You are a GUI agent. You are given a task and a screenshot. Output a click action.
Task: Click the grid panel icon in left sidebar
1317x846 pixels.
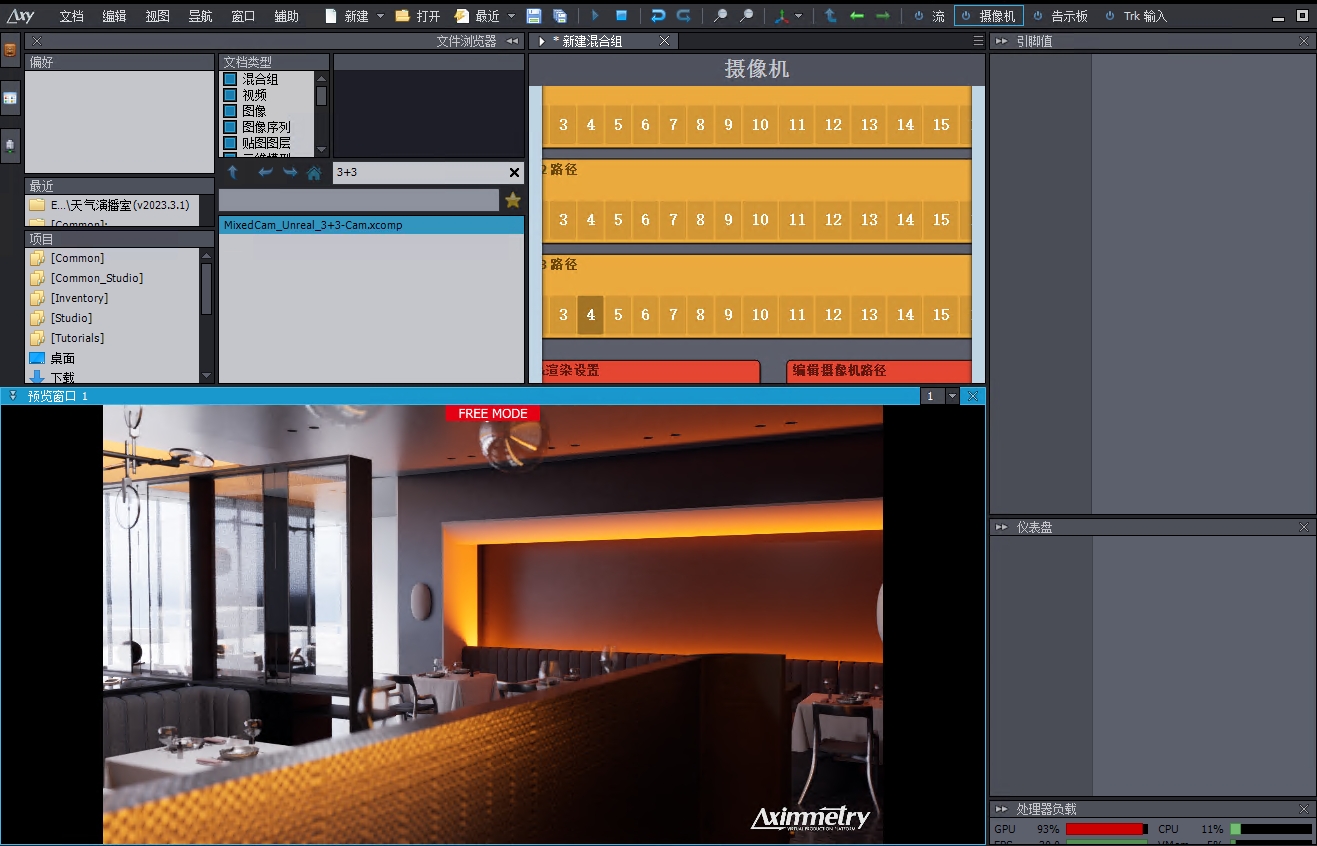[x=10, y=98]
